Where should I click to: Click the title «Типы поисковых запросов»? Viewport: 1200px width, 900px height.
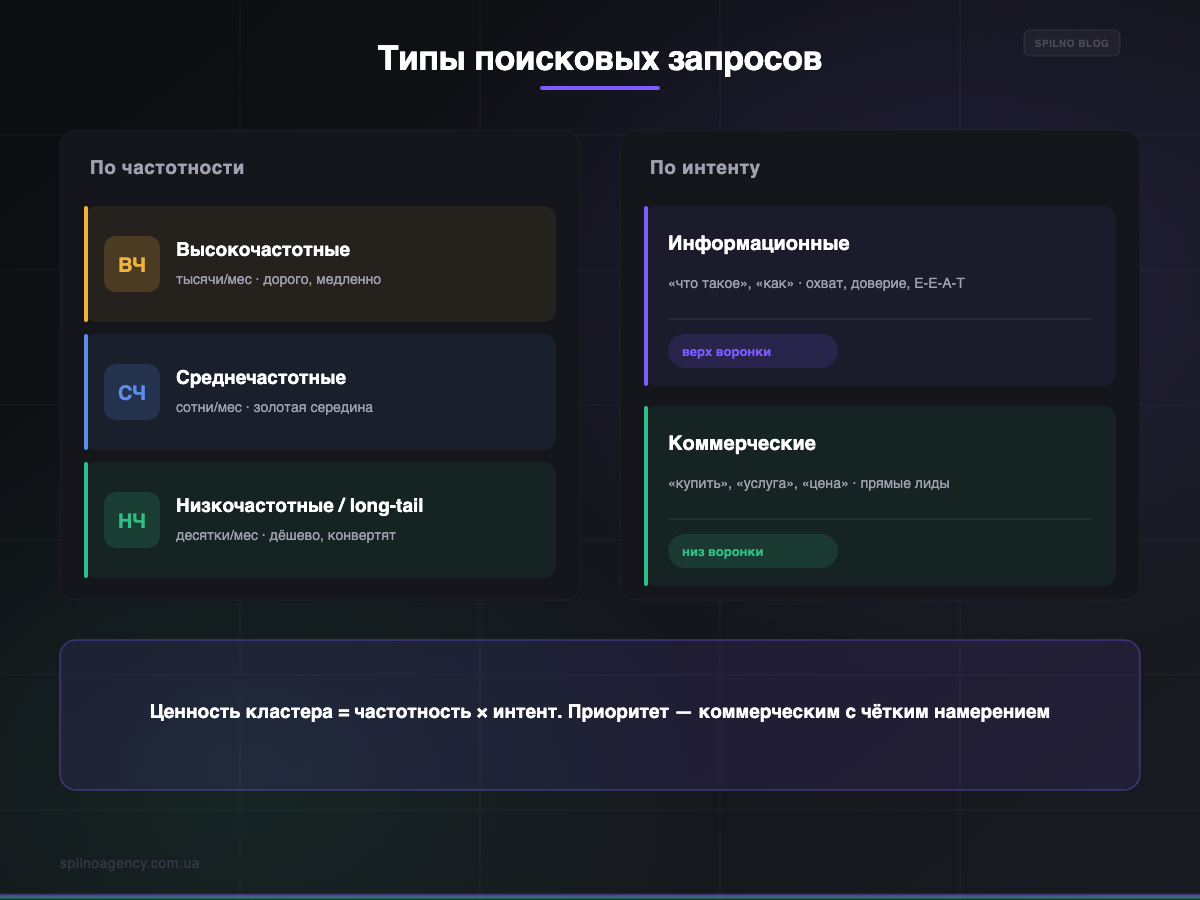point(600,59)
